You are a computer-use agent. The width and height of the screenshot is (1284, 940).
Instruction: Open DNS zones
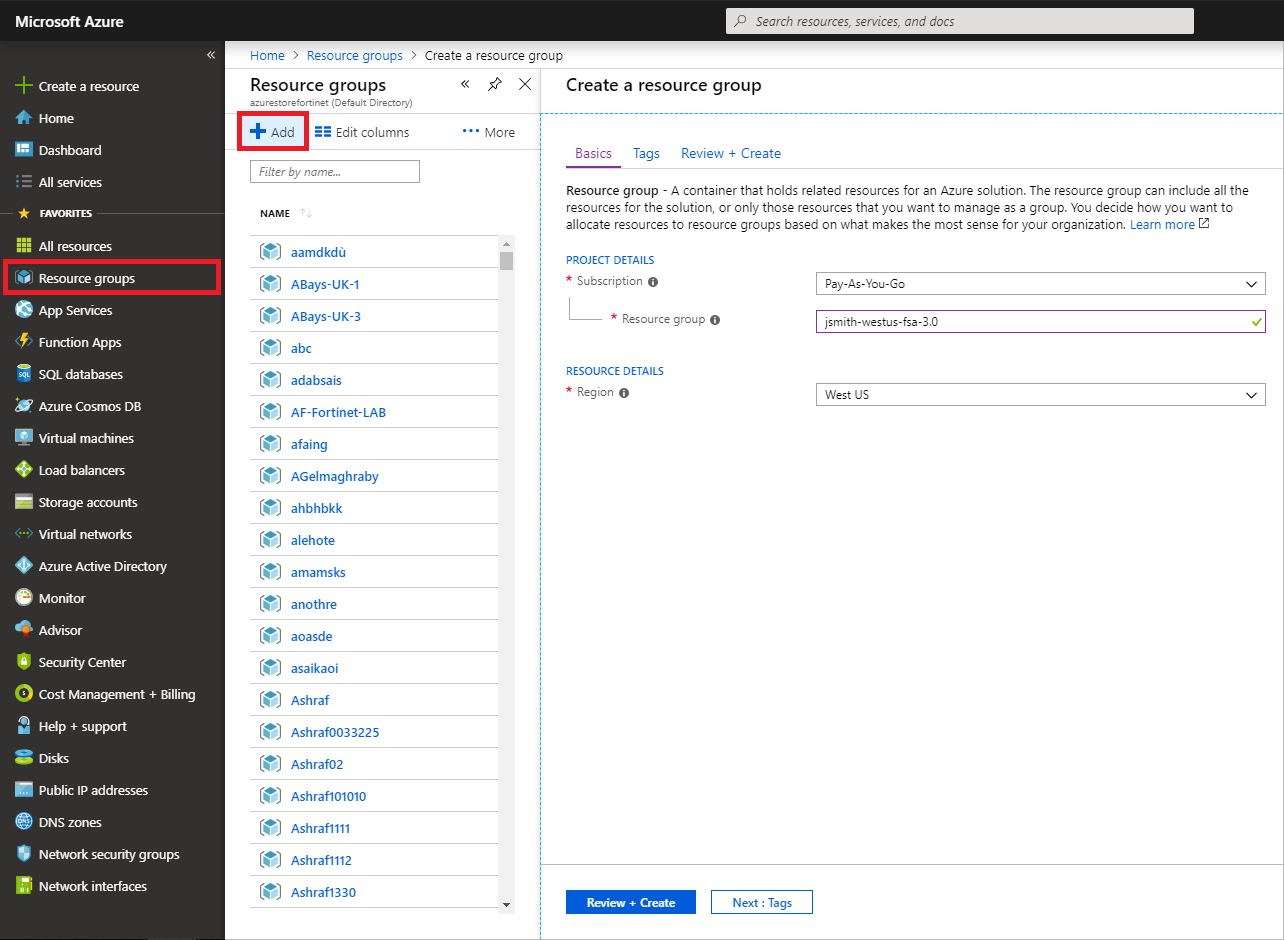(68, 821)
